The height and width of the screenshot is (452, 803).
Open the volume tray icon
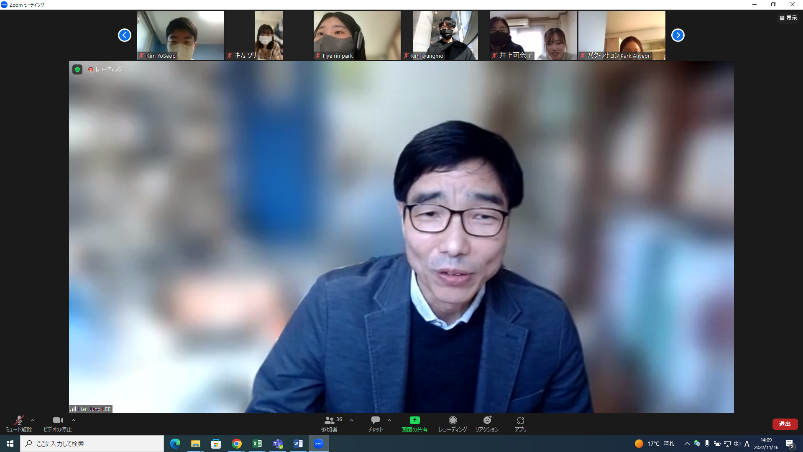[737, 443]
